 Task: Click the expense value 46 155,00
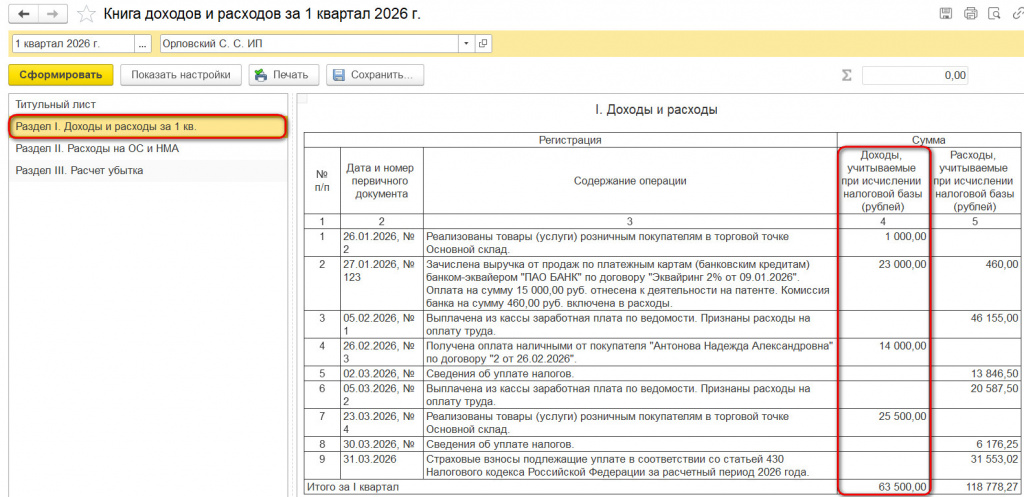pos(993,319)
